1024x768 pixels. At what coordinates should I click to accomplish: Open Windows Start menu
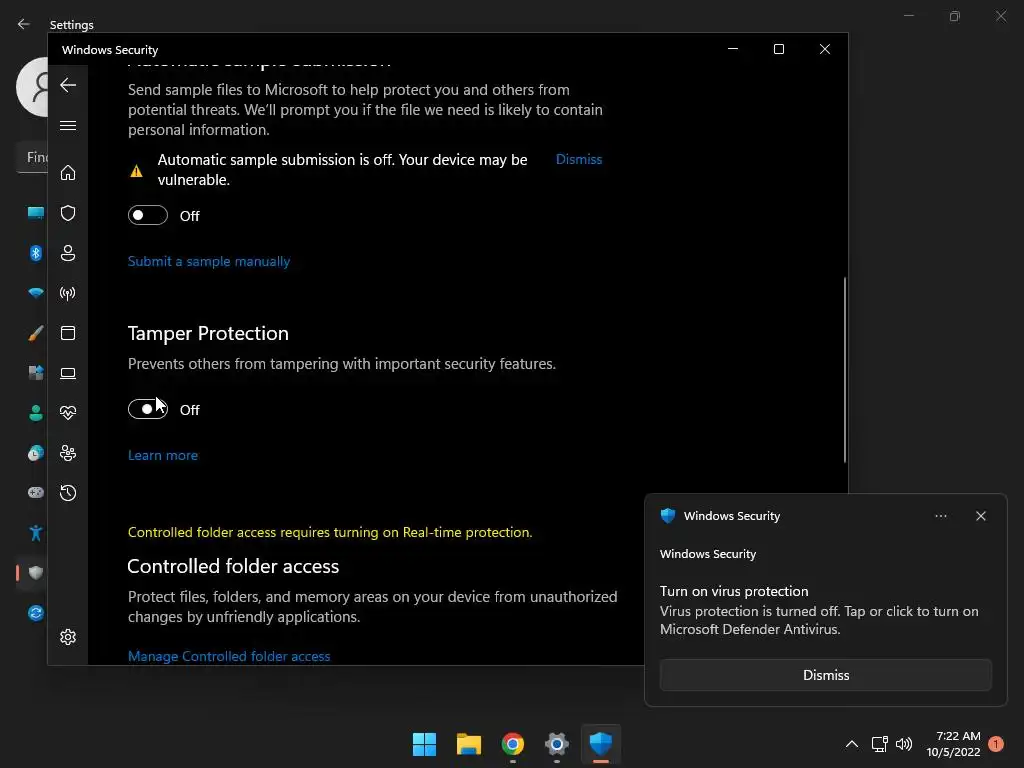pyautogui.click(x=424, y=744)
